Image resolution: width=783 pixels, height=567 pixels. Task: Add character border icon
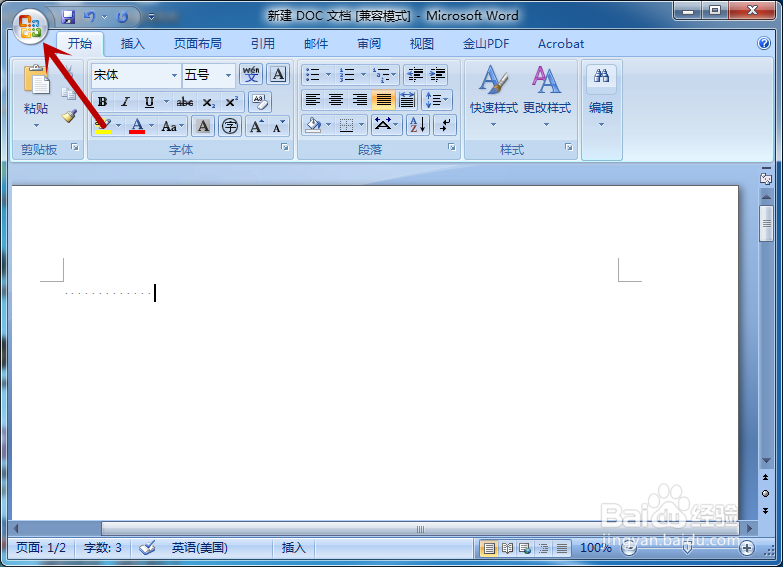point(278,74)
